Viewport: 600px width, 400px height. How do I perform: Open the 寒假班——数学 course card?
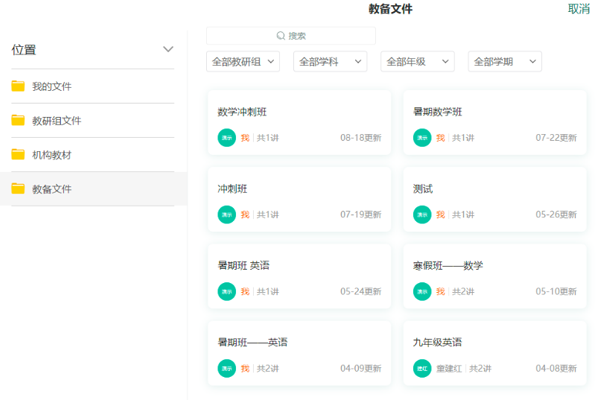(494, 276)
